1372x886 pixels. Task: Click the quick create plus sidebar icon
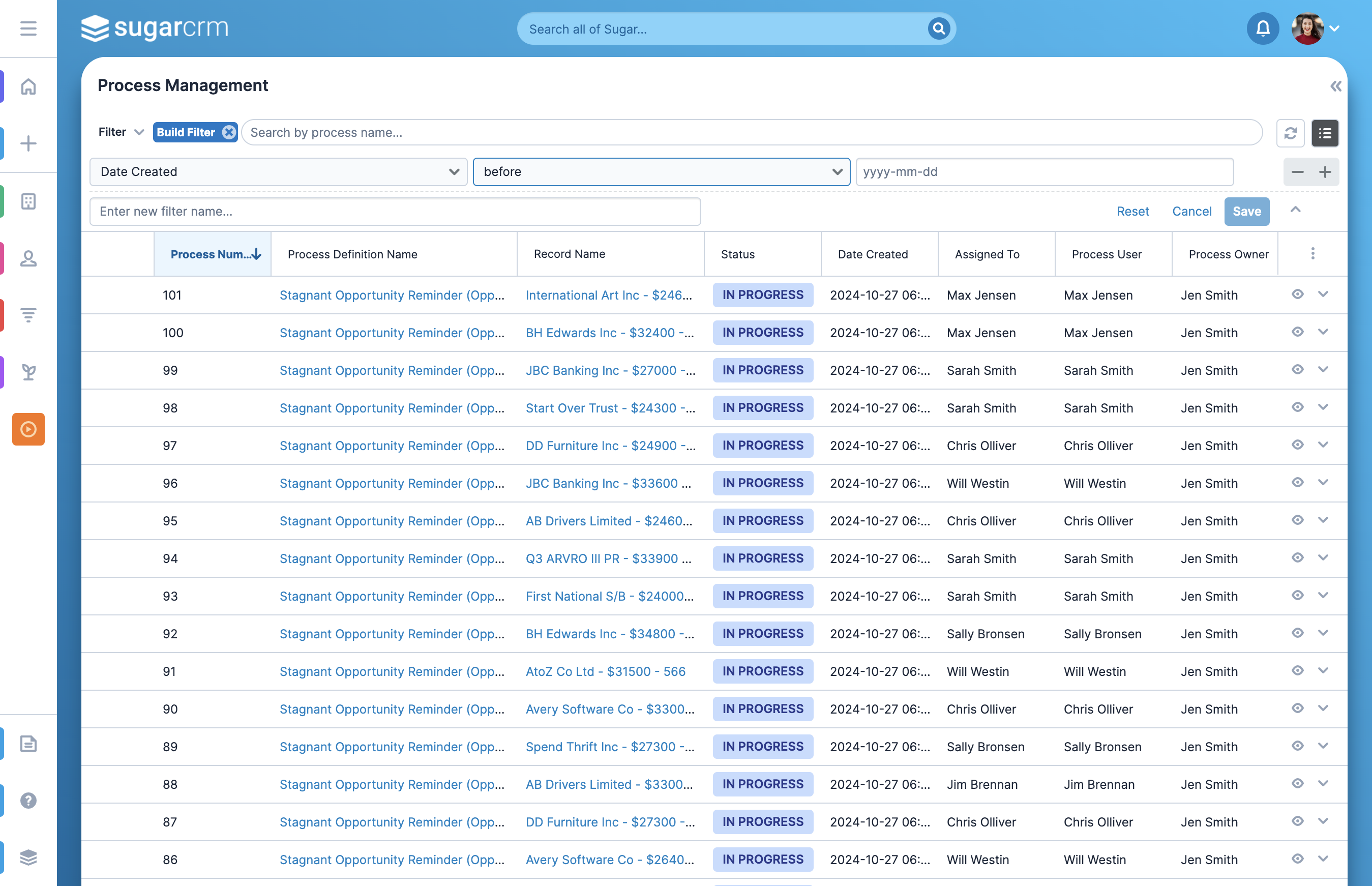pyautogui.click(x=28, y=143)
